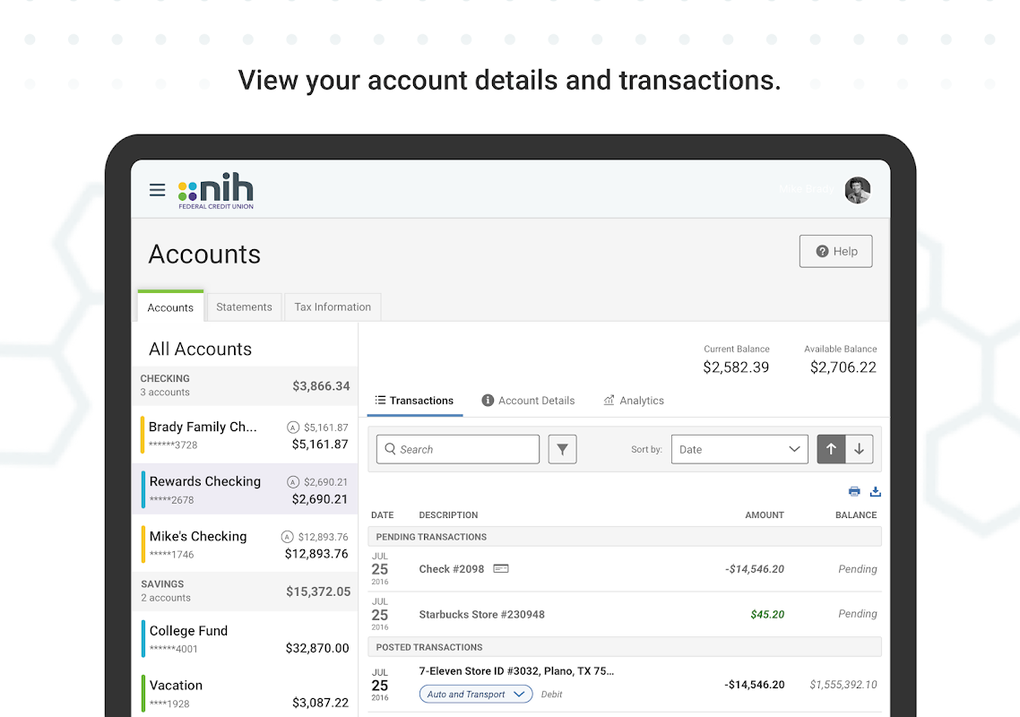
Task: Switch to the Statements tab
Action: (x=244, y=307)
